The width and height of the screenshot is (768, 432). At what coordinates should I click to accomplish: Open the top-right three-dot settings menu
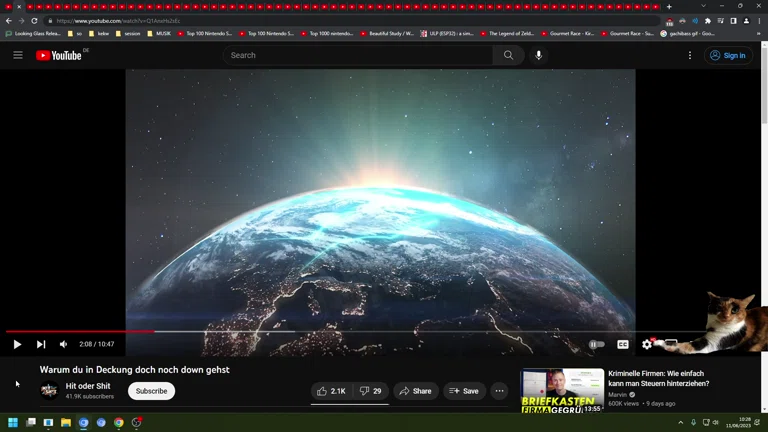pyautogui.click(x=690, y=55)
